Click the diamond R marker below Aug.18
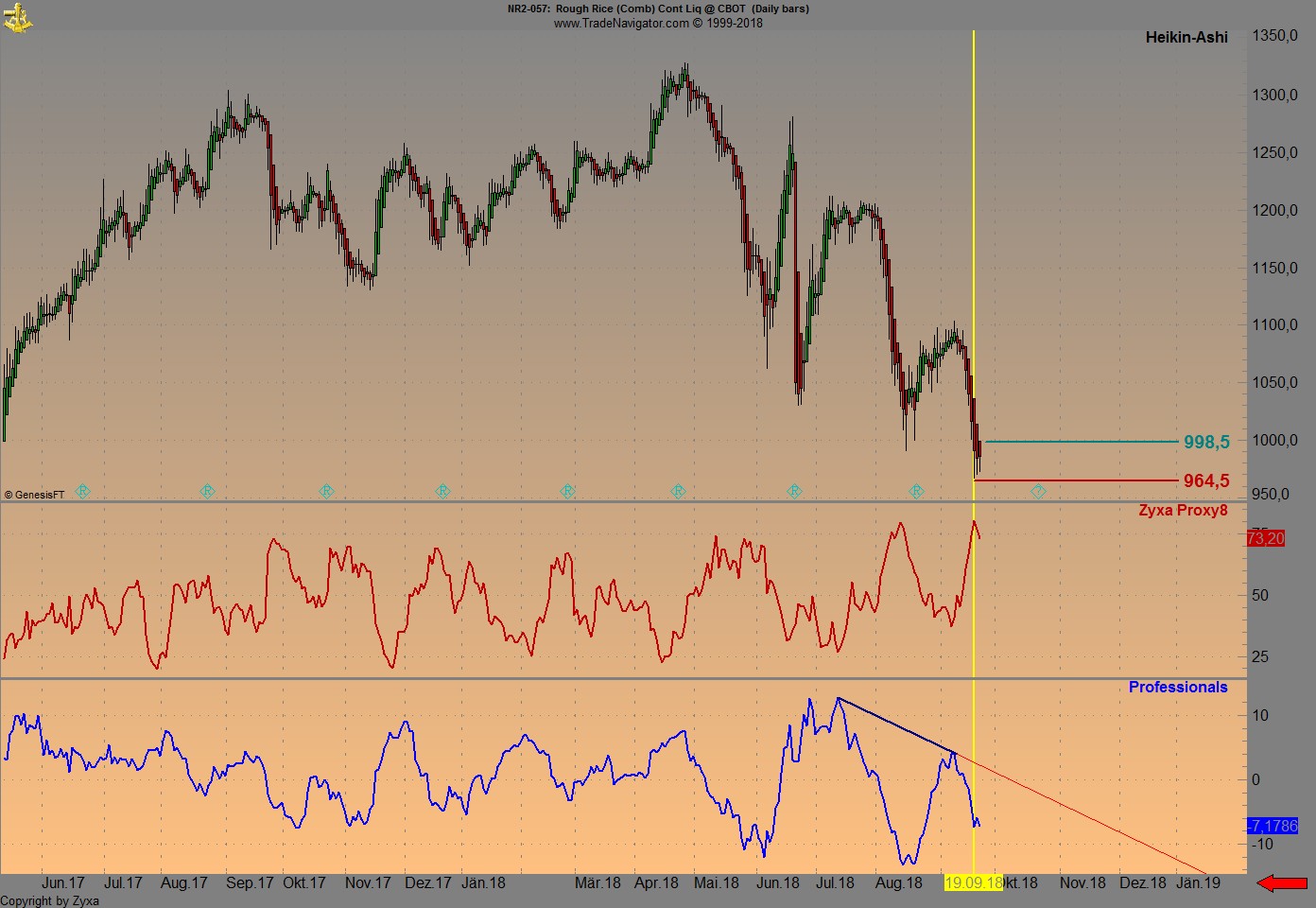This screenshot has width=1316, height=908. point(916,491)
